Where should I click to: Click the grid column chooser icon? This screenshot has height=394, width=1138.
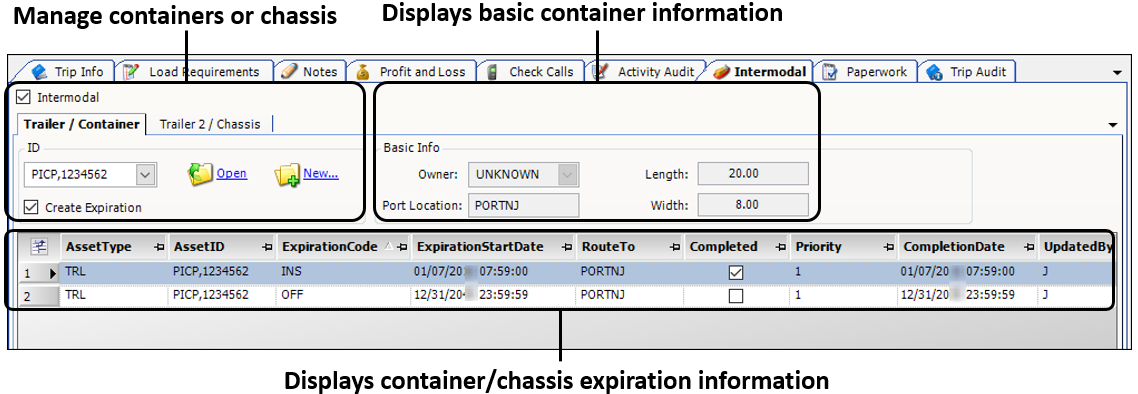tap(38, 247)
